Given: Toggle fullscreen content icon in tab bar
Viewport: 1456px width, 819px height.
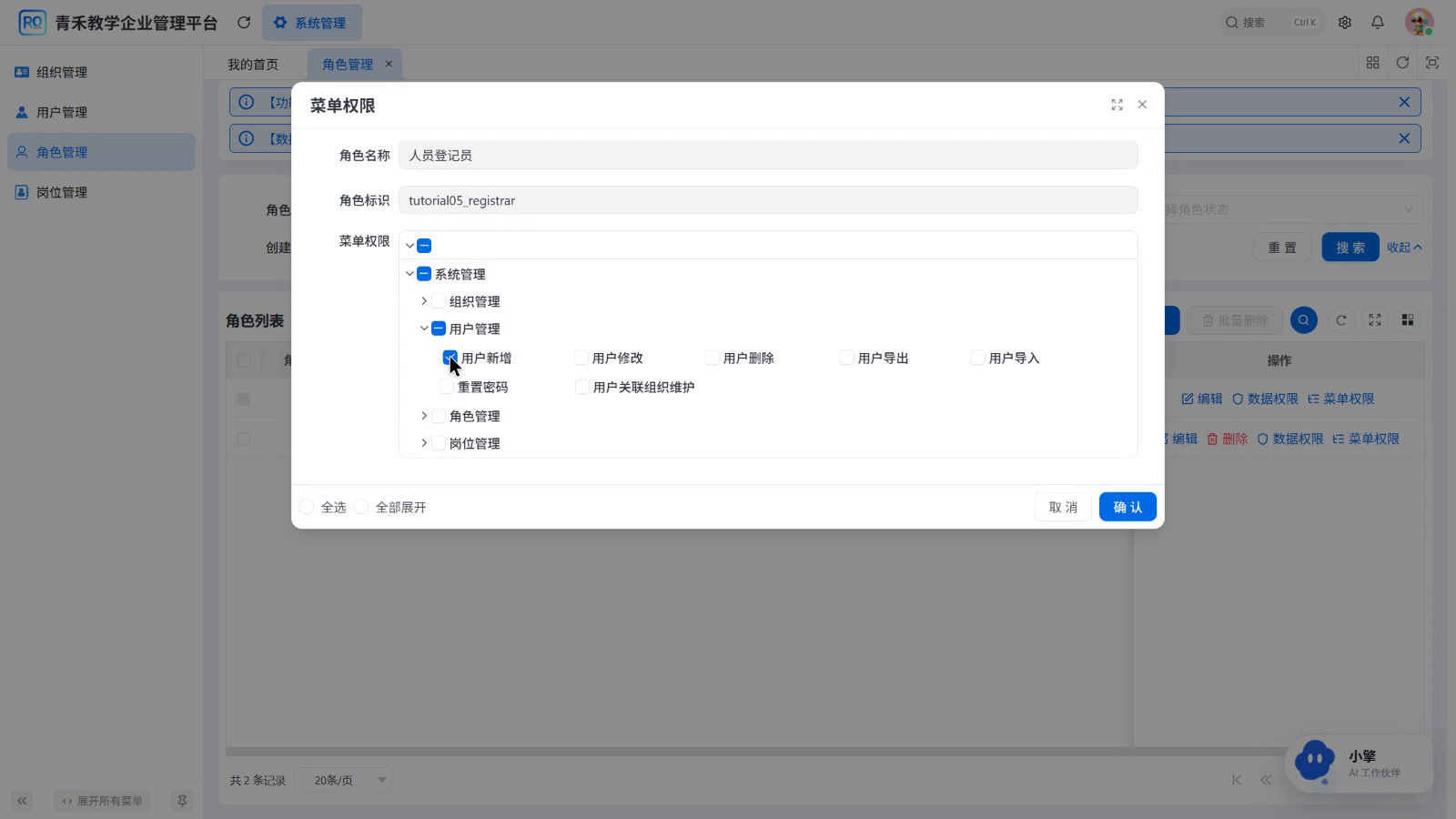Looking at the screenshot, I should click(1432, 63).
